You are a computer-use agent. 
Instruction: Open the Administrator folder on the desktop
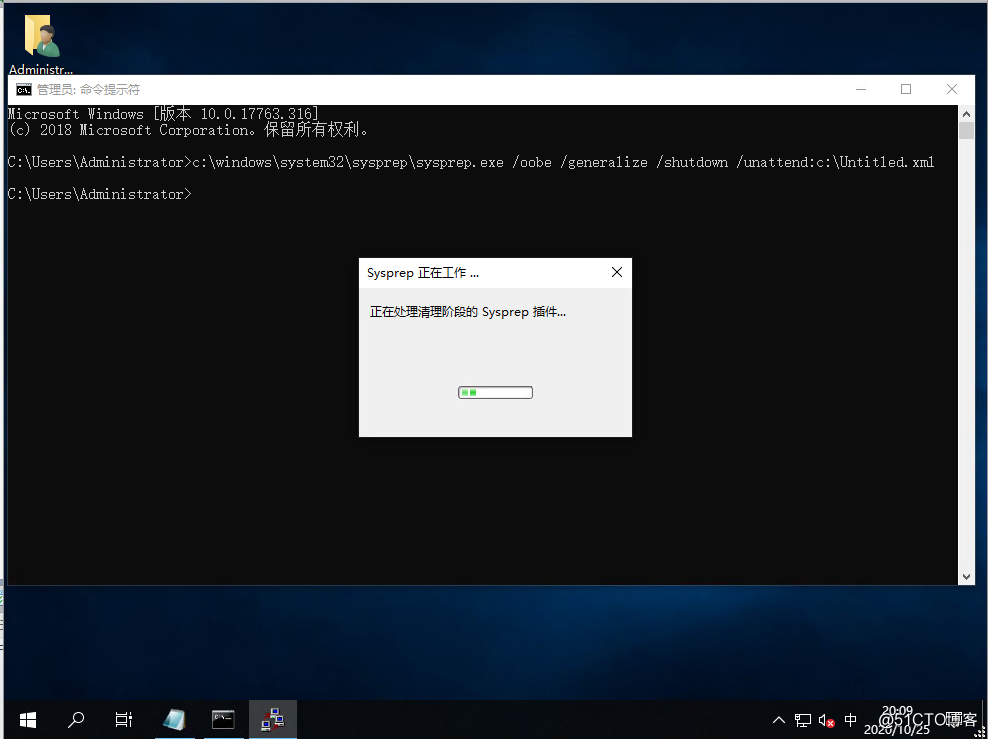click(40, 35)
